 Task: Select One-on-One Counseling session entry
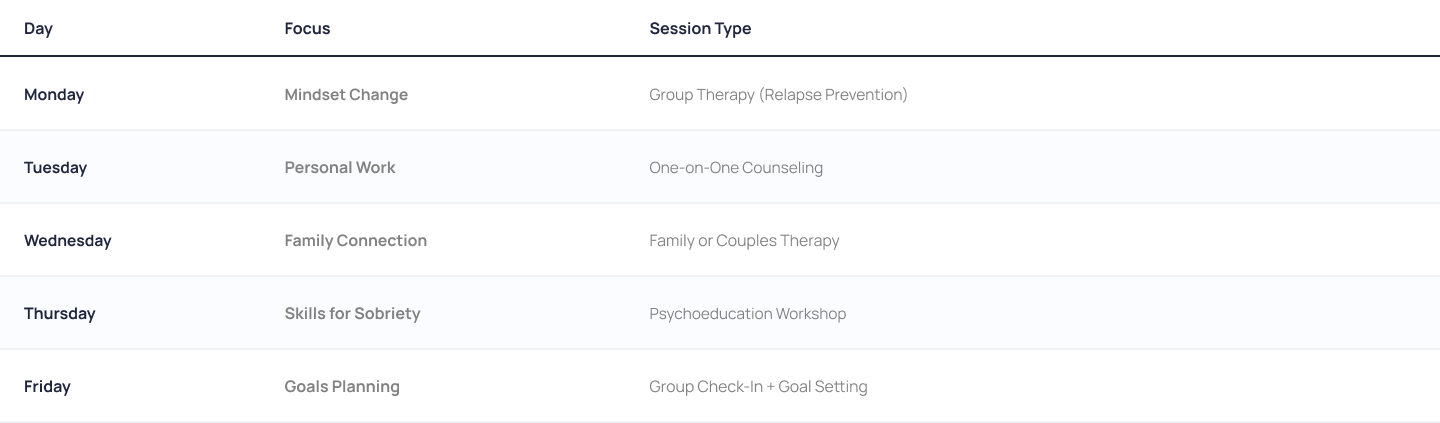click(736, 168)
